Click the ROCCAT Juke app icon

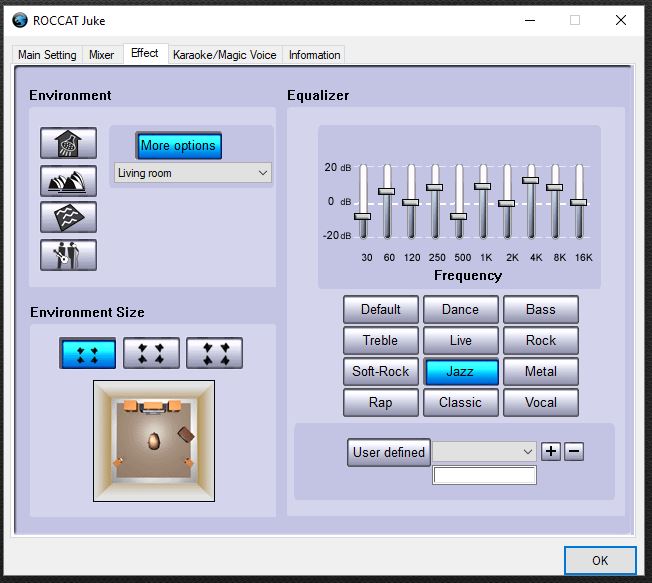pos(20,20)
